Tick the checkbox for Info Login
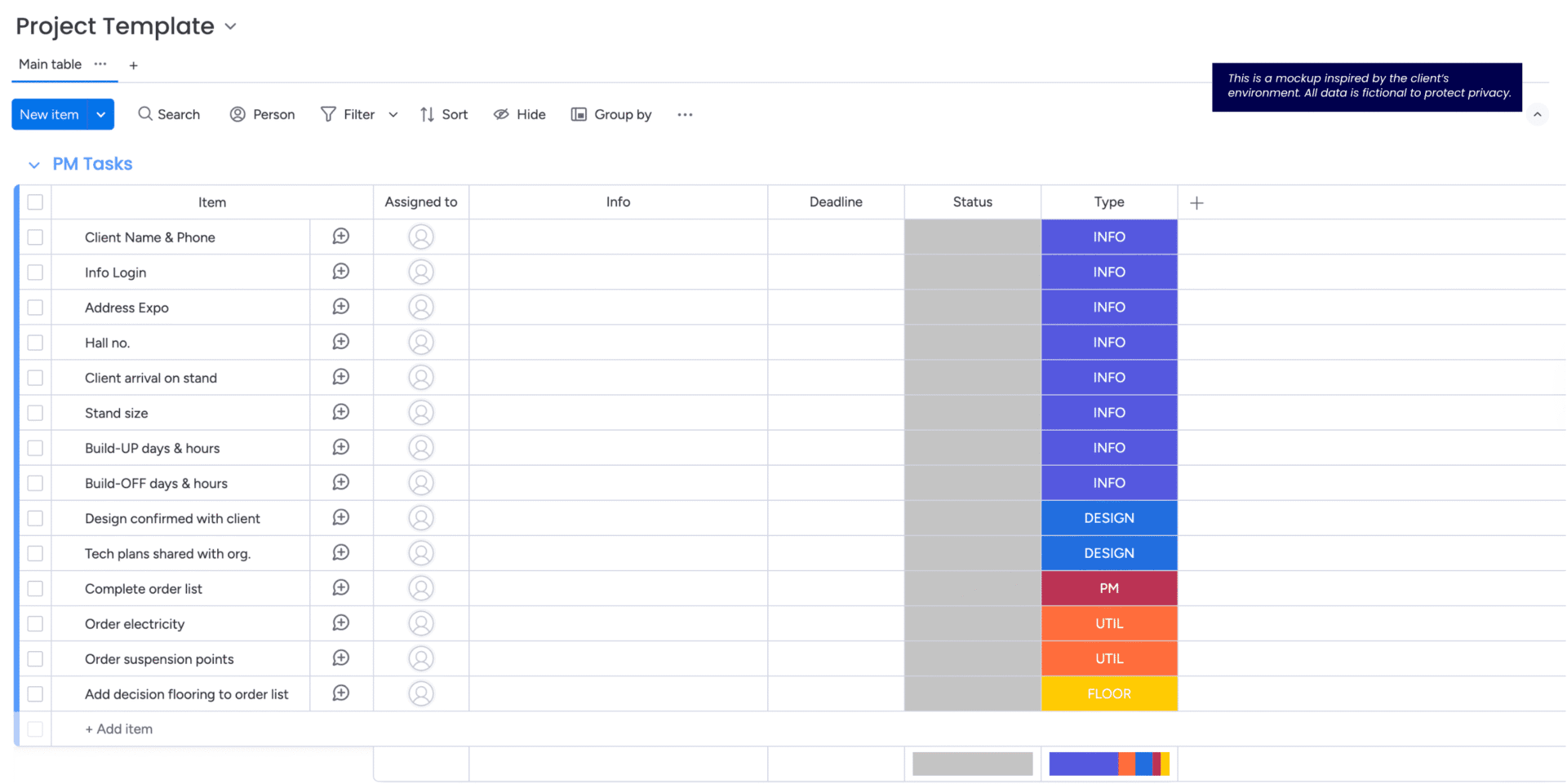The height and width of the screenshot is (784, 1567). pos(35,272)
